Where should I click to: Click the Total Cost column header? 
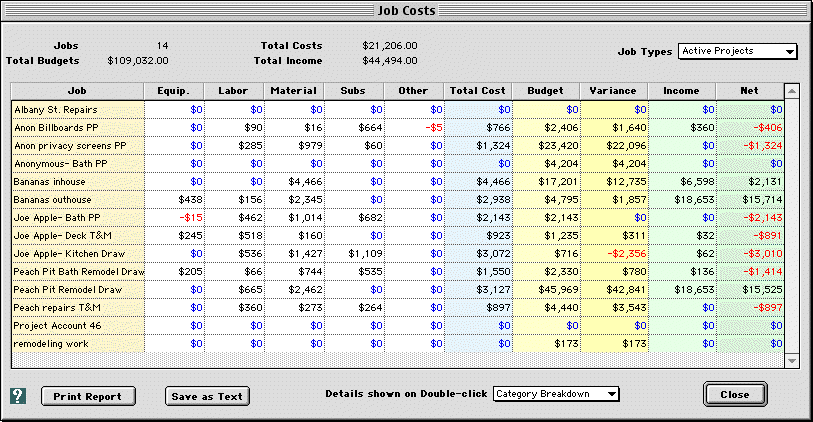coord(478,91)
